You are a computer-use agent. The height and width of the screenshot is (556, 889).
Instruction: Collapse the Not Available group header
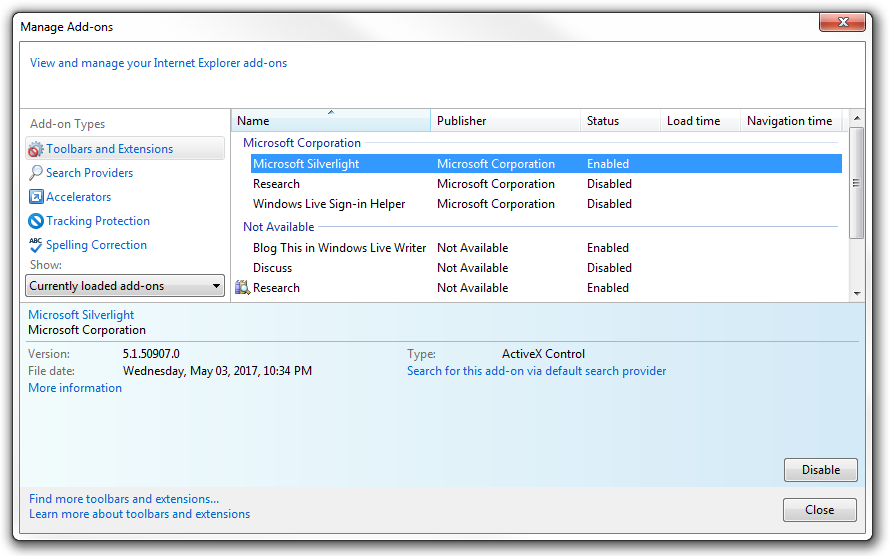[x=278, y=227]
